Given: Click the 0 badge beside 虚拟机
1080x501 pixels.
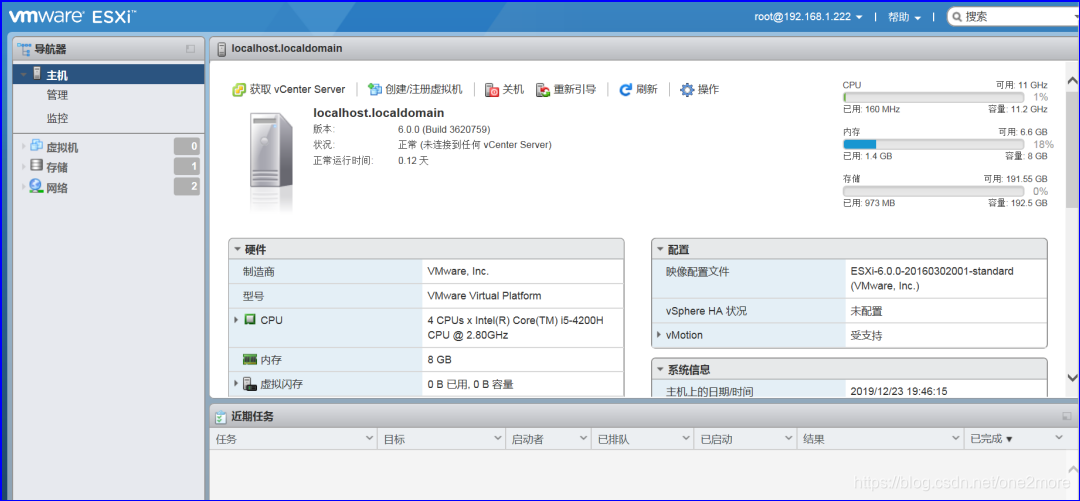Looking at the screenshot, I should [187, 146].
